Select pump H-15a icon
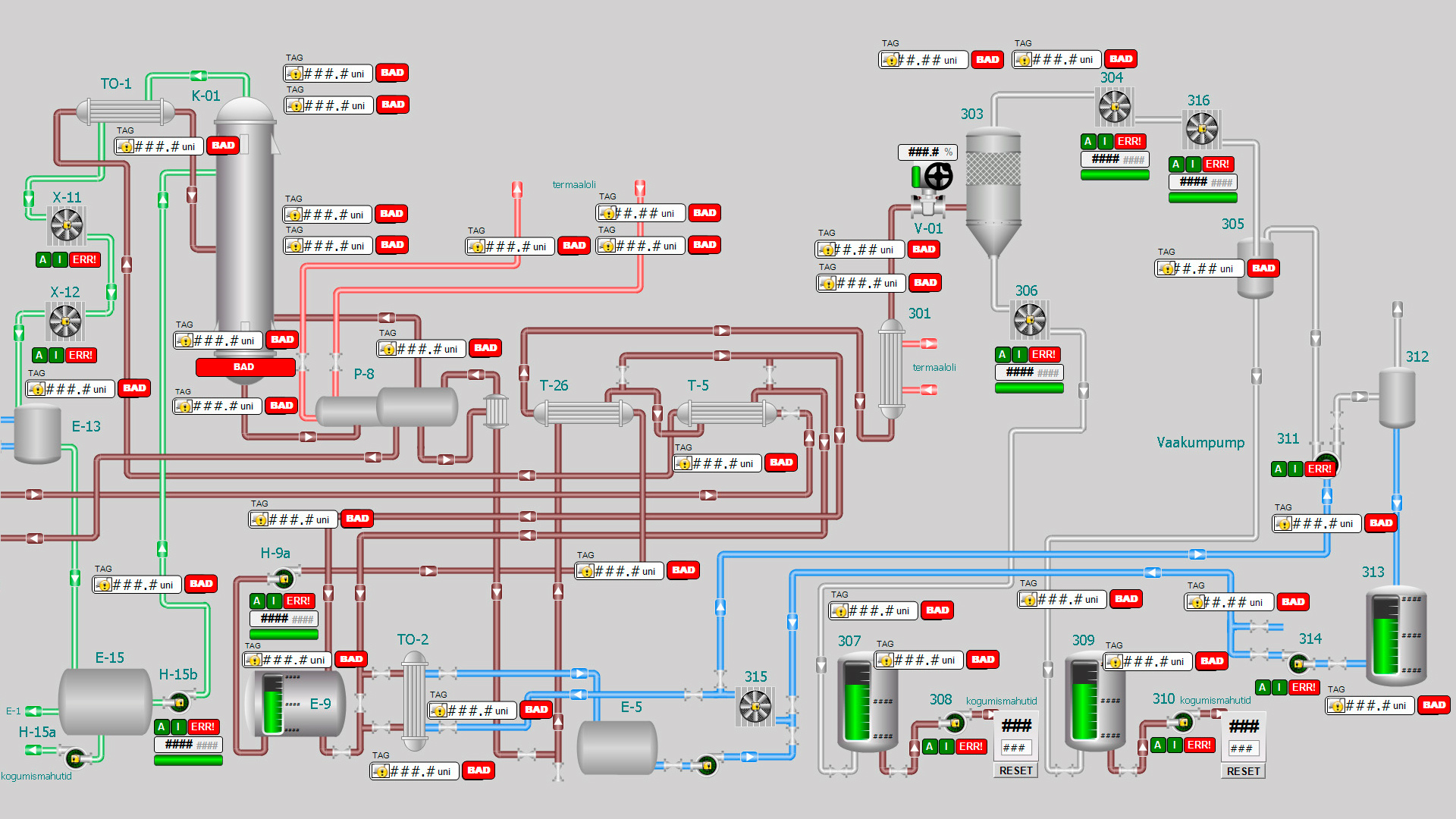The height and width of the screenshot is (819, 1456). pos(75,757)
